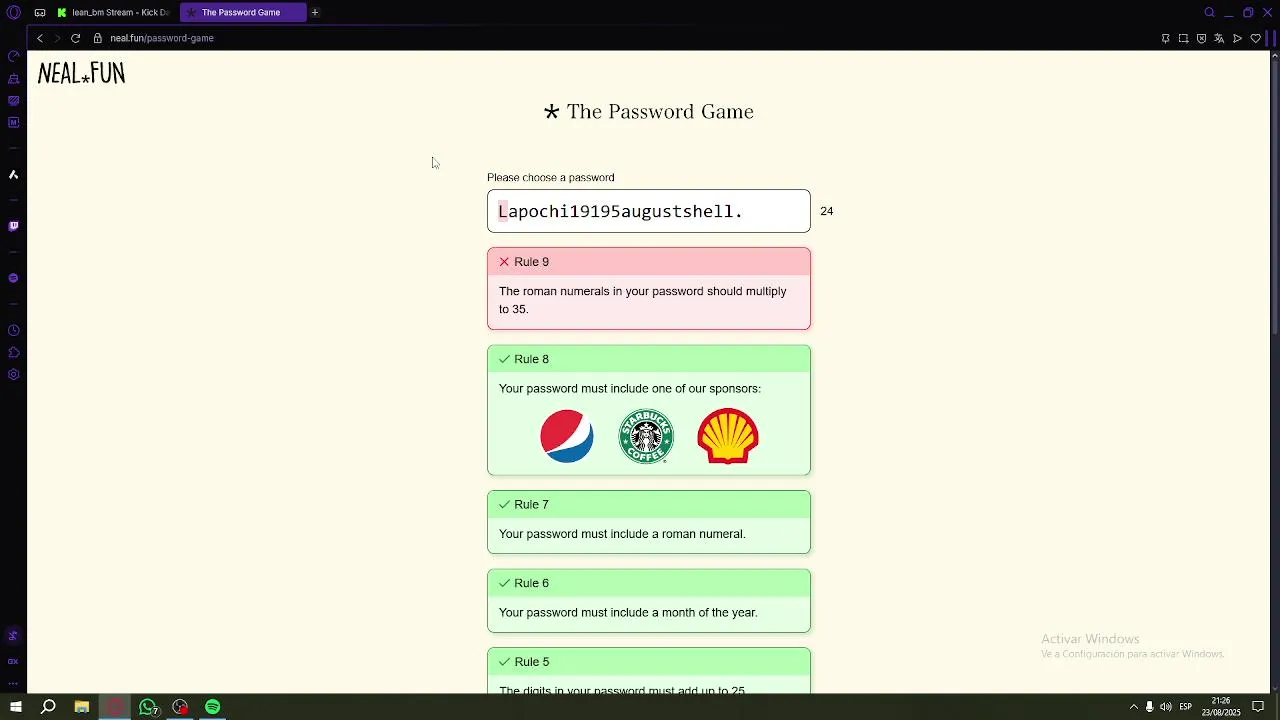
Task: Open the M sidebar panel icon
Action: point(13,123)
